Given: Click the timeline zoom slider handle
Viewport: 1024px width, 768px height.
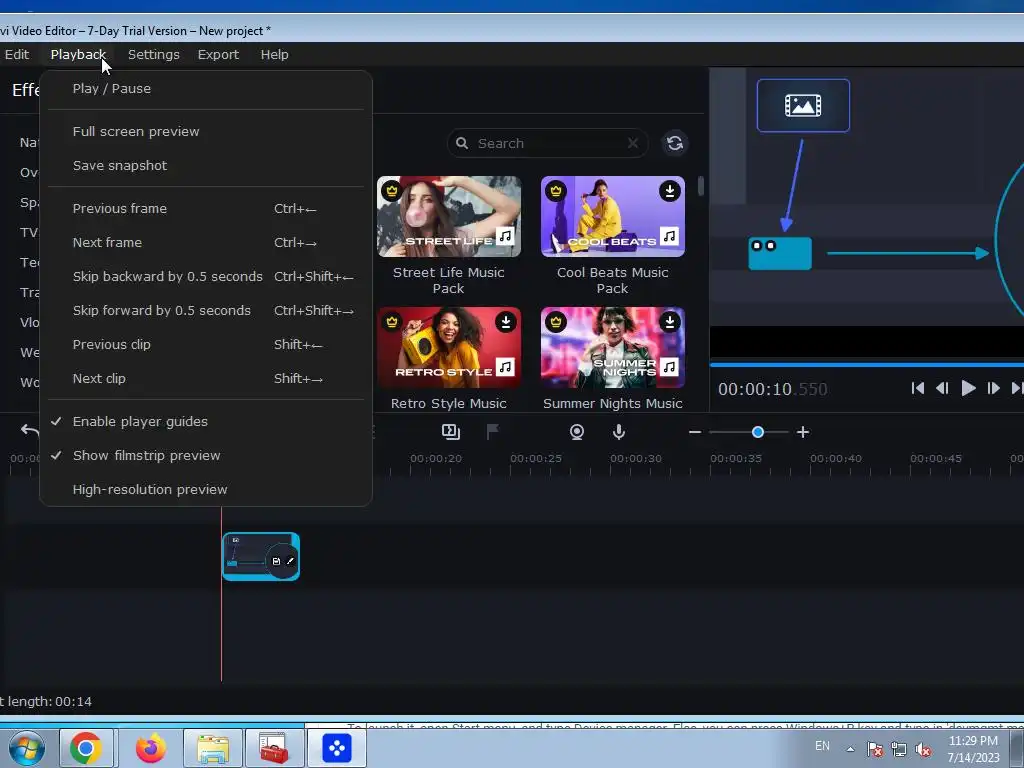Looking at the screenshot, I should click(758, 432).
